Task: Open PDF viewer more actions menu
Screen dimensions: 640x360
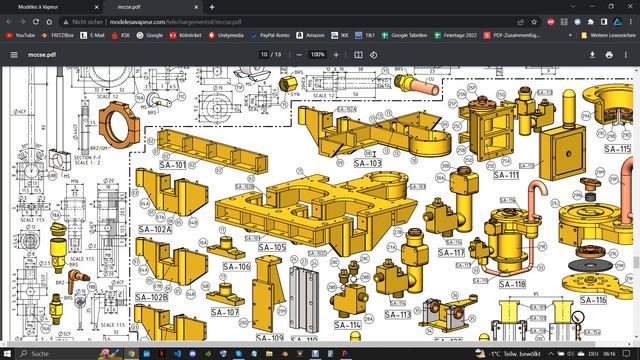Action: 626,55
